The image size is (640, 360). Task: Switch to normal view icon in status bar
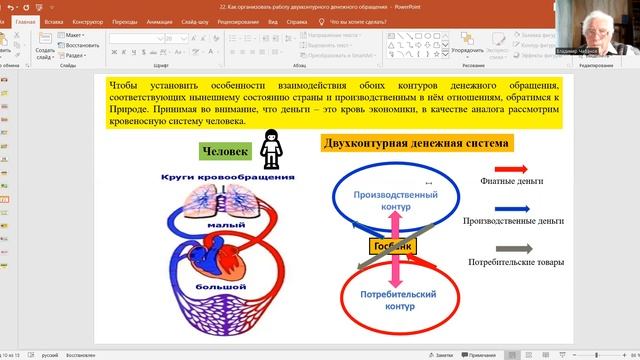[x=512, y=355]
